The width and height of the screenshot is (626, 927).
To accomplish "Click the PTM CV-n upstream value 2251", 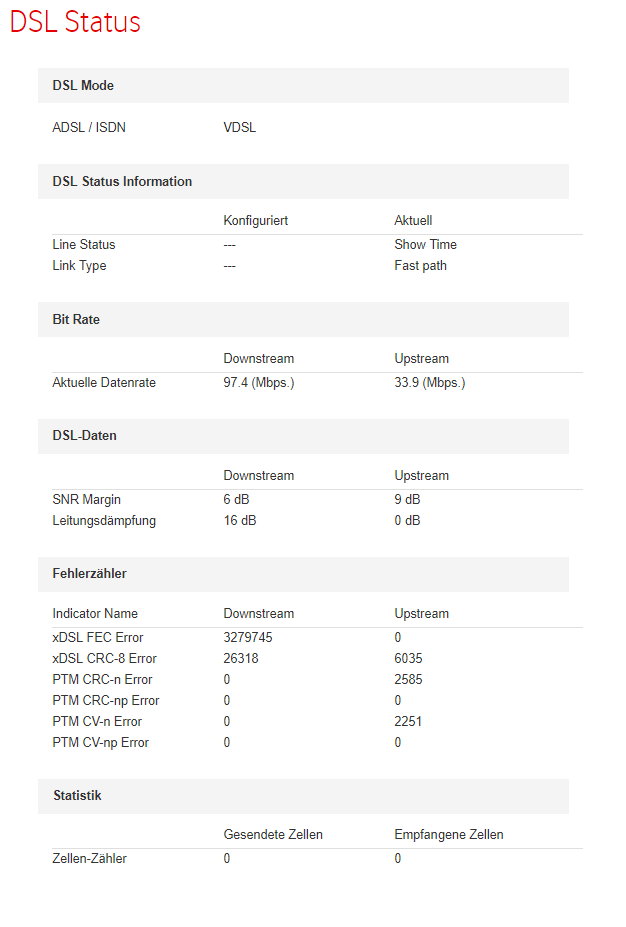I will point(408,722).
